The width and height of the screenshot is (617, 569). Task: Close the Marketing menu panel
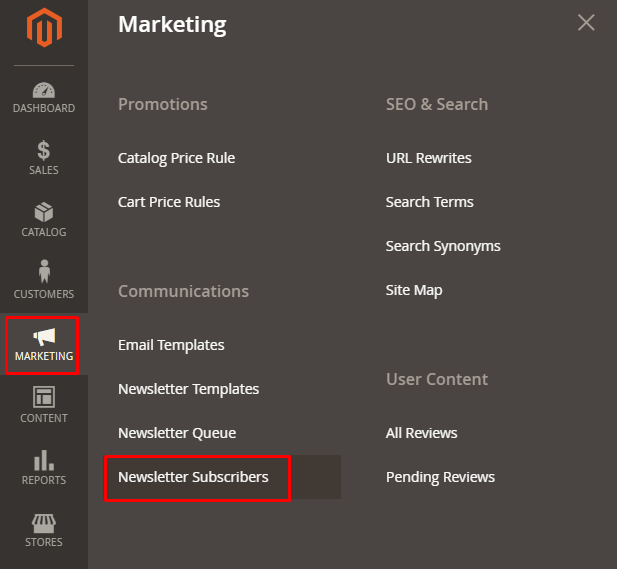tap(586, 22)
